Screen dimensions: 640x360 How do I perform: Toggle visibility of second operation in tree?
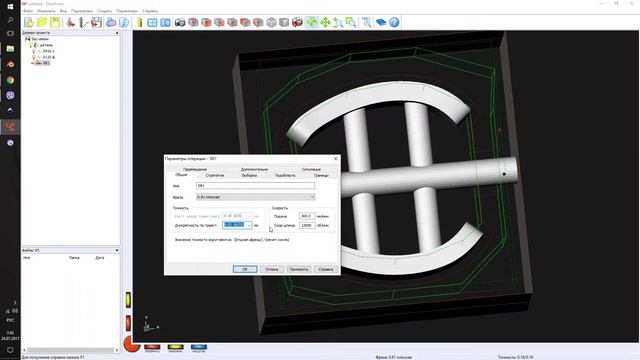(x=33, y=58)
